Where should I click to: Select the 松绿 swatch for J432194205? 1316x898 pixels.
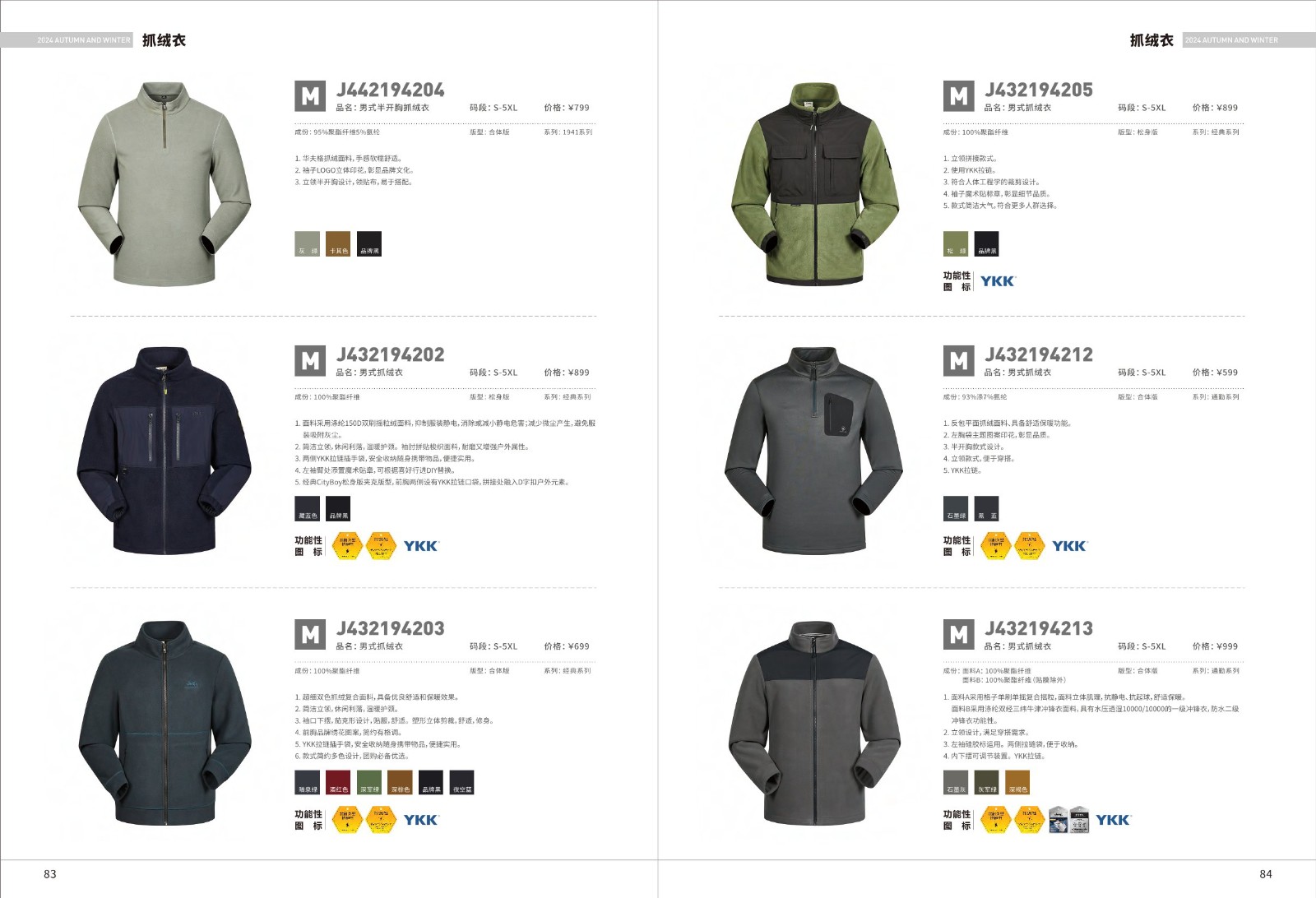(956, 243)
